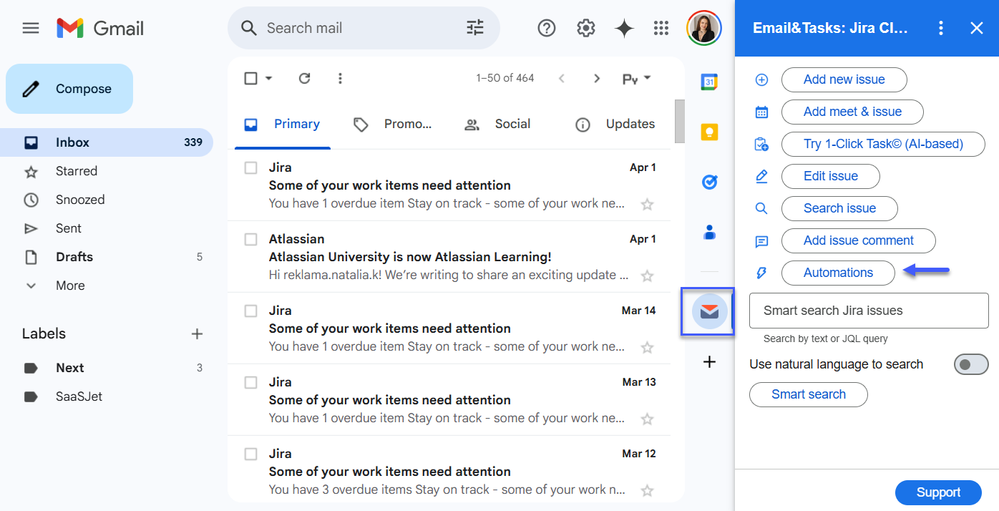The width and height of the screenshot is (999, 511).
Task: Switch to the Promotions tab
Action: click(x=392, y=124)
